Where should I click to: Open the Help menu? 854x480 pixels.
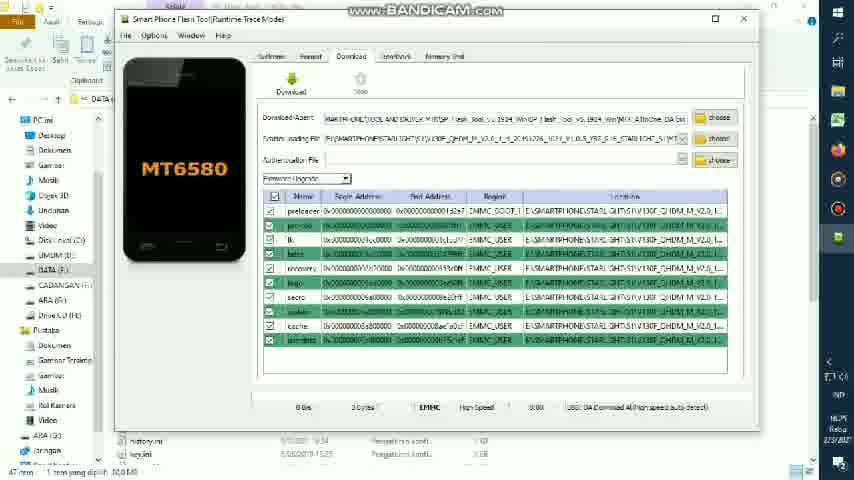coord(223,36)
